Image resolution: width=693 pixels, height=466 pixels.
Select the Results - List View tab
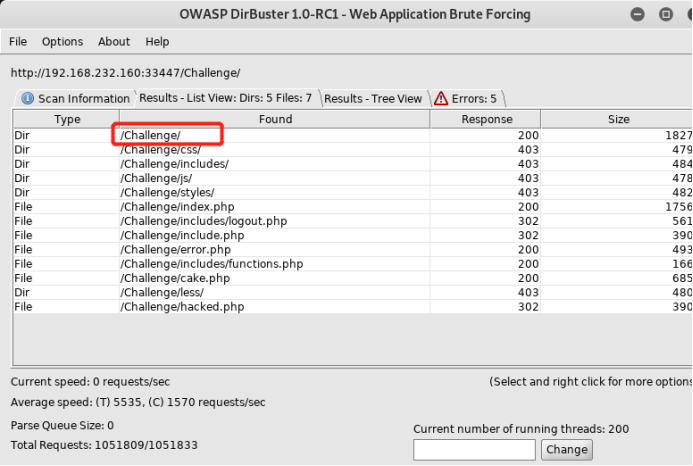[225, 98]
